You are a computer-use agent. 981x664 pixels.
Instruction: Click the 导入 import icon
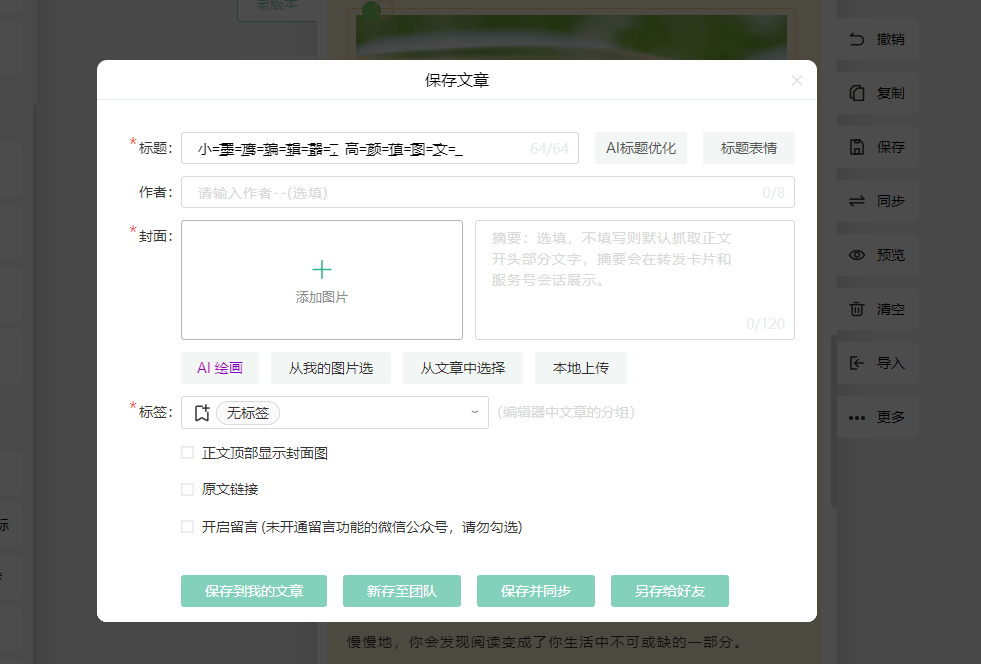[856, 363]
